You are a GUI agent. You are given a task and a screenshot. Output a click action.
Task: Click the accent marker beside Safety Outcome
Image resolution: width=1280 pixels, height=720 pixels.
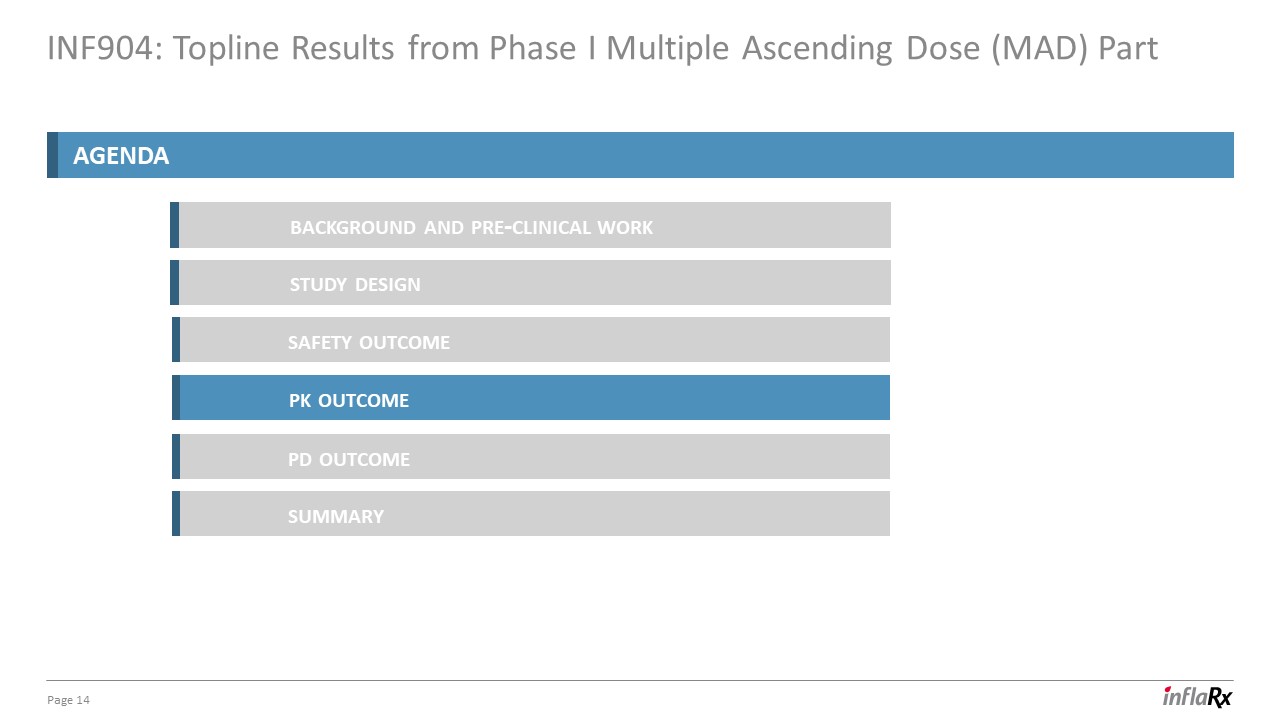pyautogui.click(x=176, y=340)
